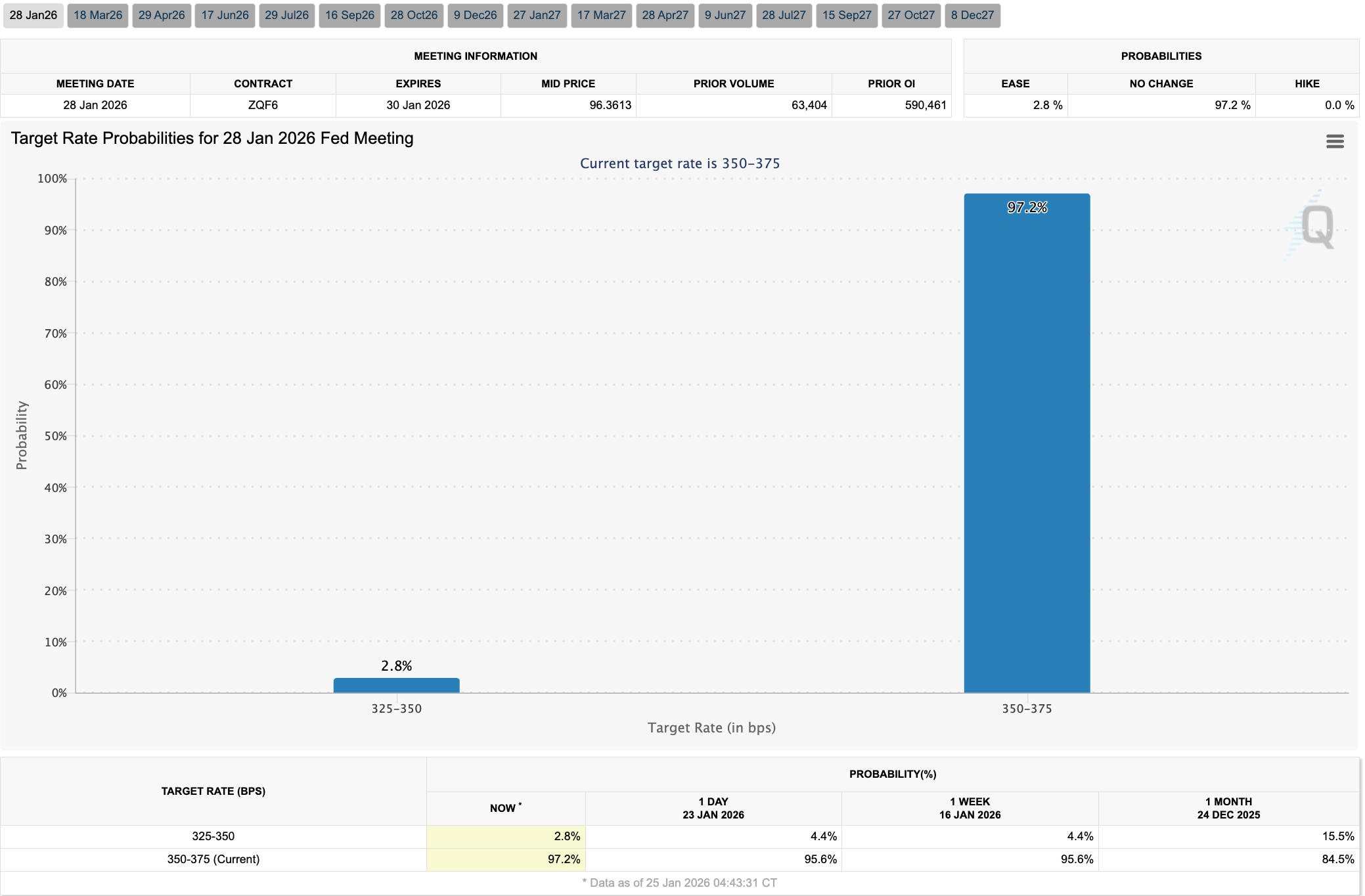Choose the 27 Jan27 meeting tab
This screenshot has width=1365, height=896.
coord(537,15)
